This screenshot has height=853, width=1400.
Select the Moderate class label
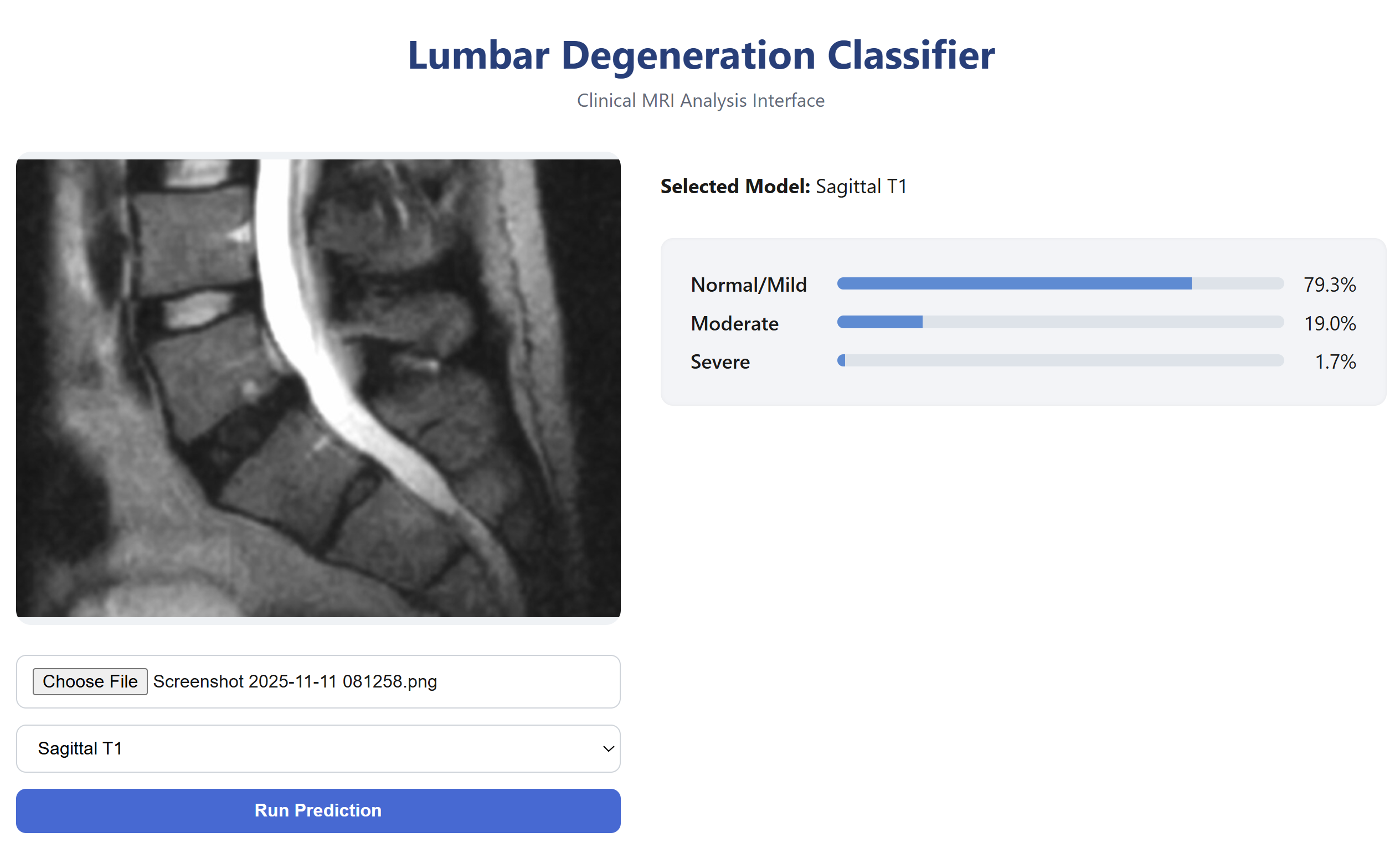coord(734,323)
